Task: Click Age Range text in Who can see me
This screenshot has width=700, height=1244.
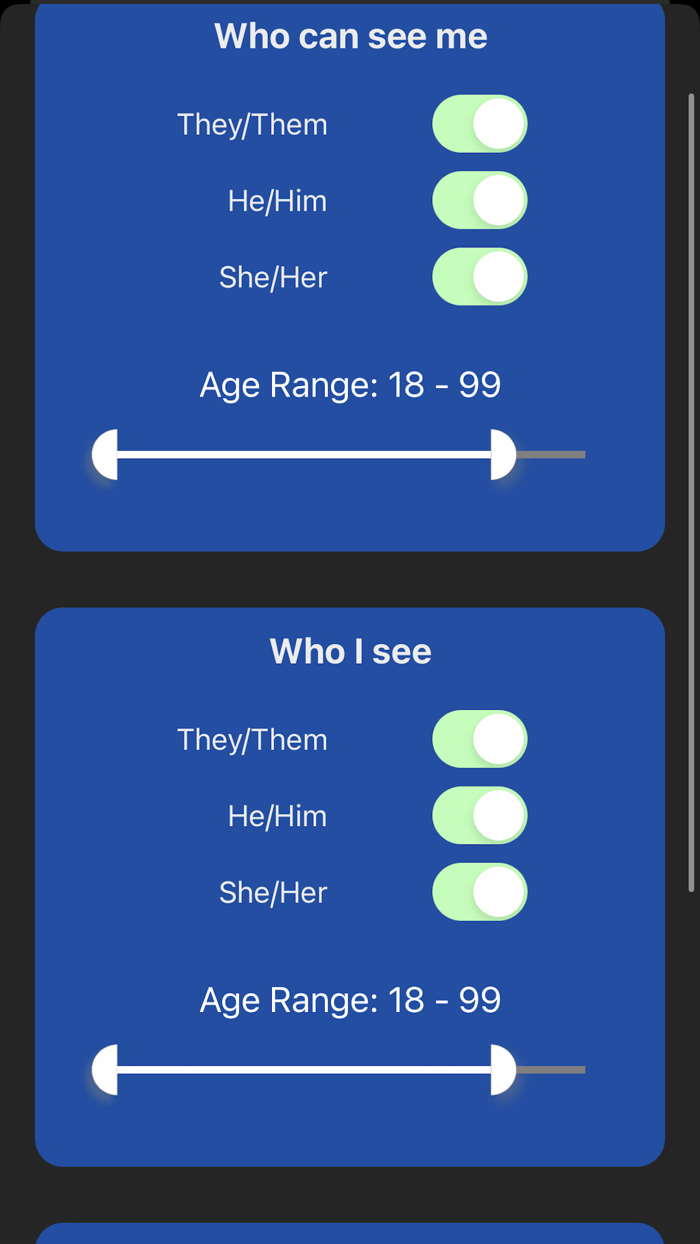Action: [350, 385]
